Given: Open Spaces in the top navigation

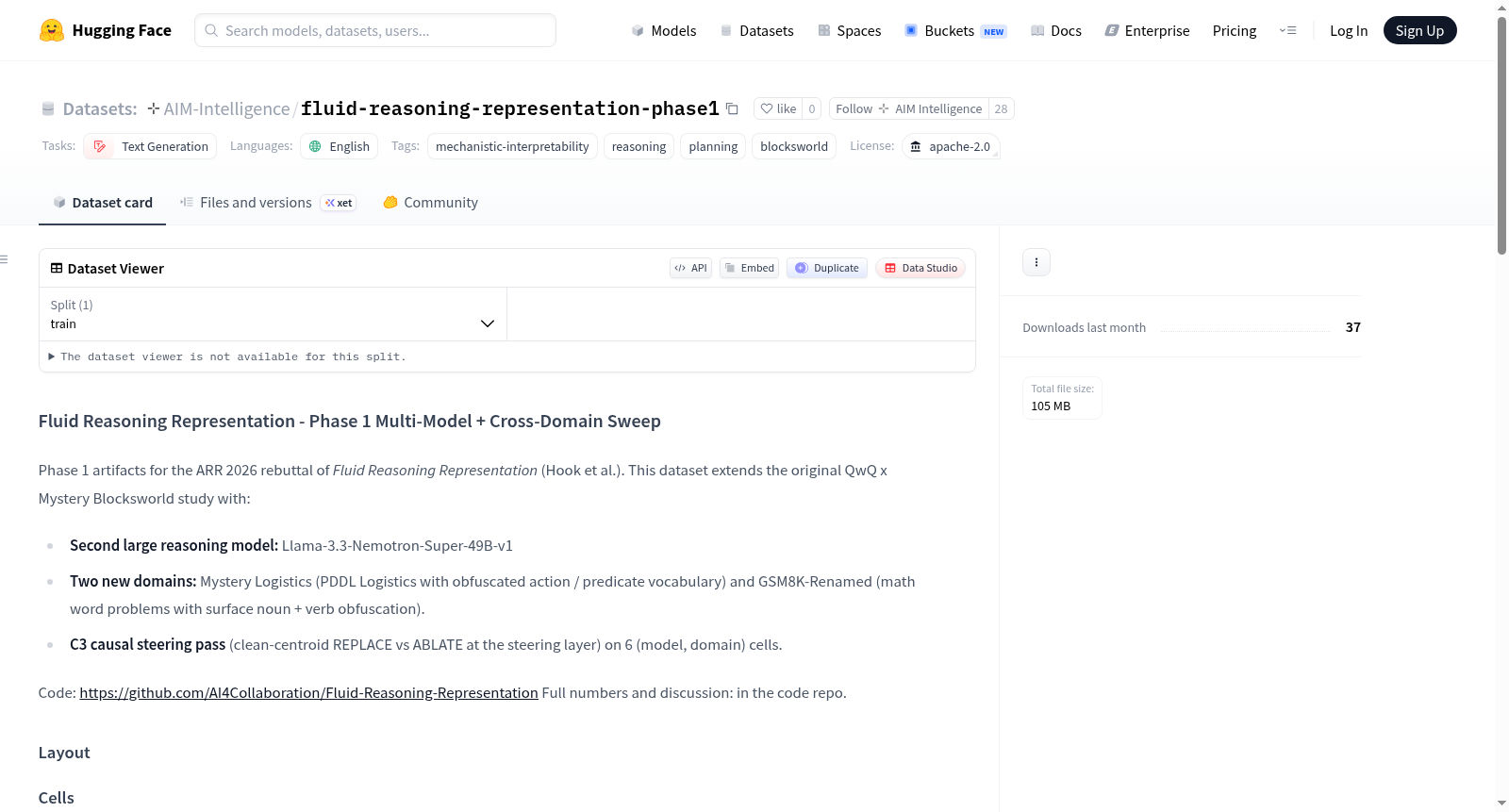Looking at the screenshot, I should [x=849, y=30].
